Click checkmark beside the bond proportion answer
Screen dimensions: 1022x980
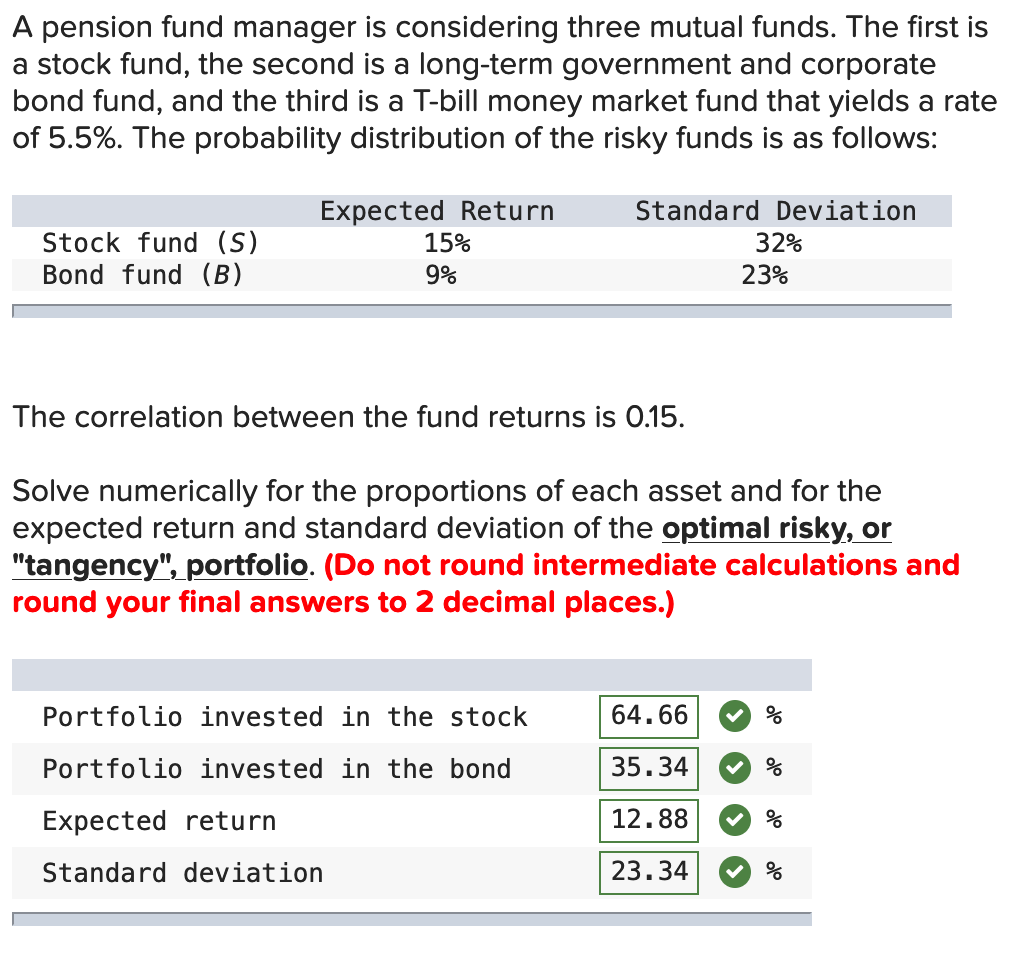(x=734, y=769)
